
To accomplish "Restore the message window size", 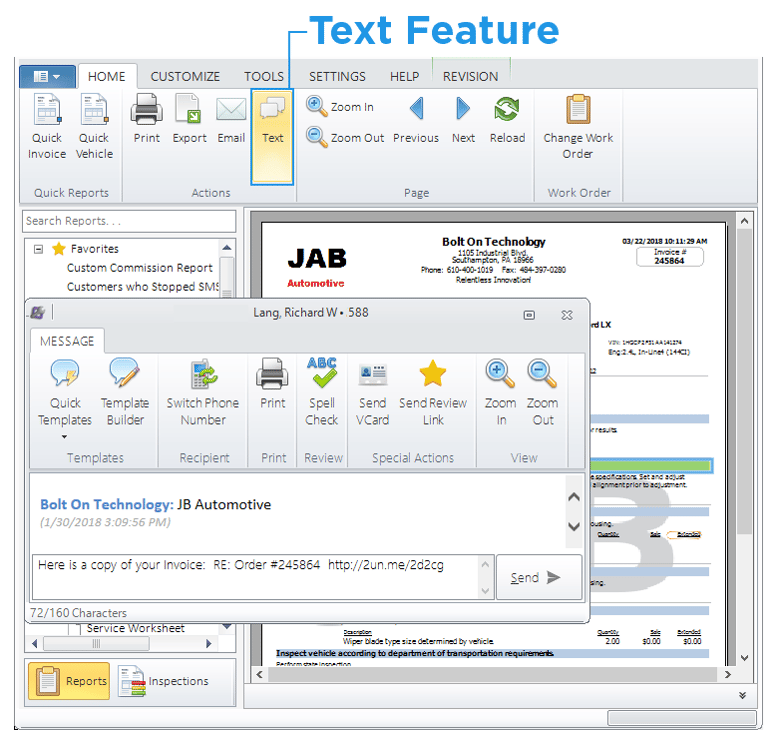I will click(529, 315).
